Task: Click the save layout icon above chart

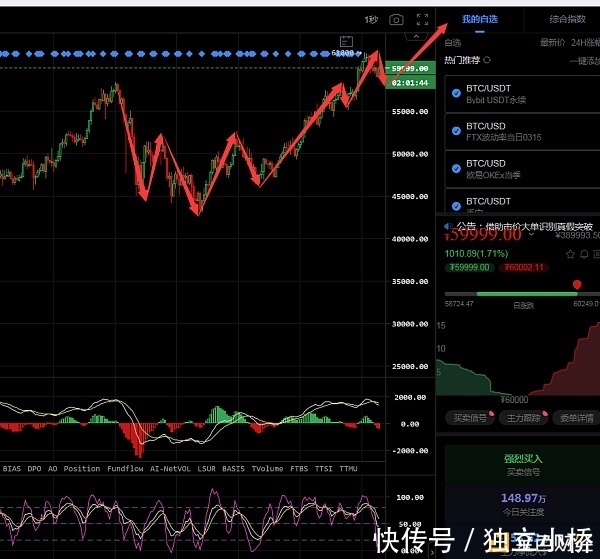Action: pos(346,41)
